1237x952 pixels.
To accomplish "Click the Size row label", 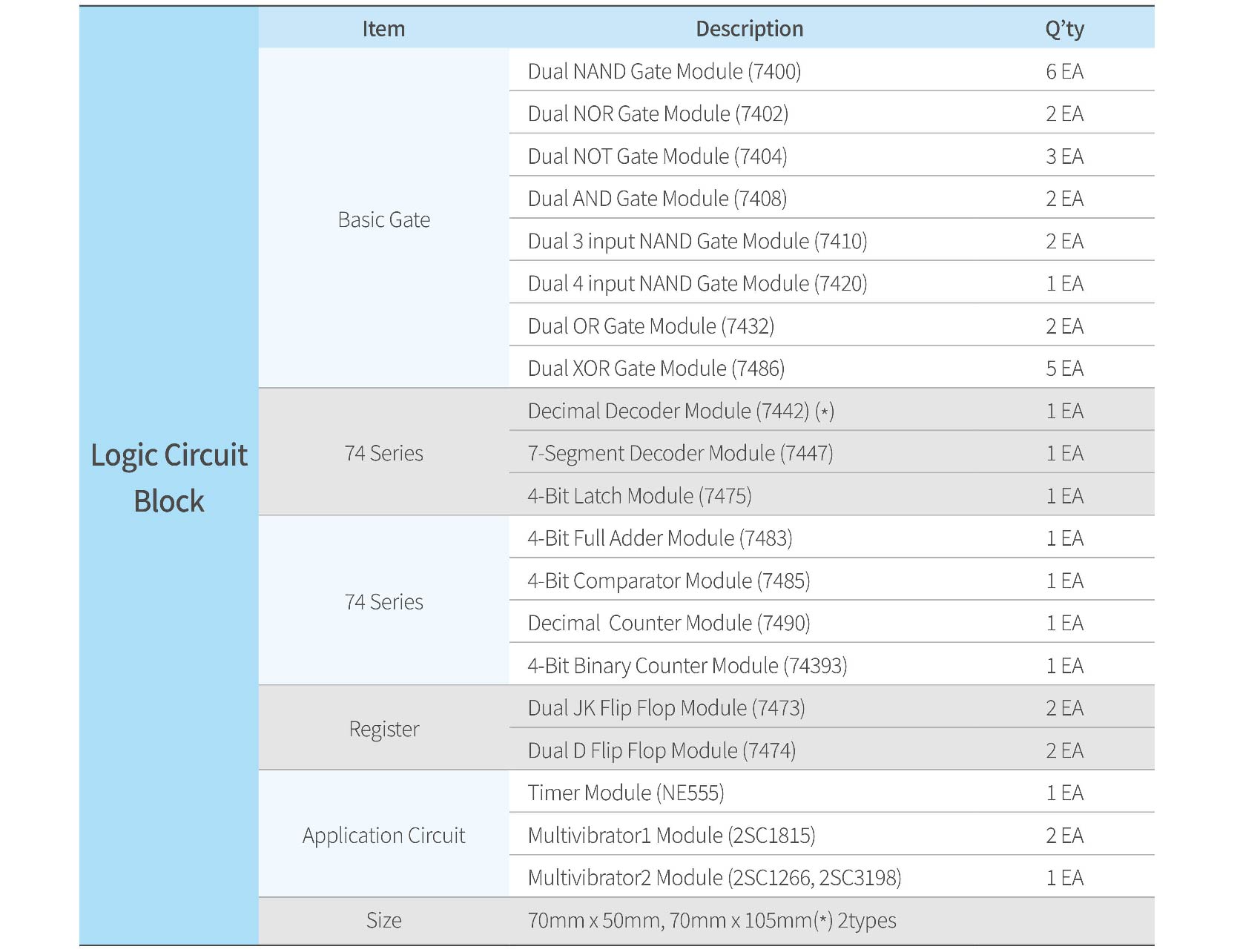I will point(383,920).
